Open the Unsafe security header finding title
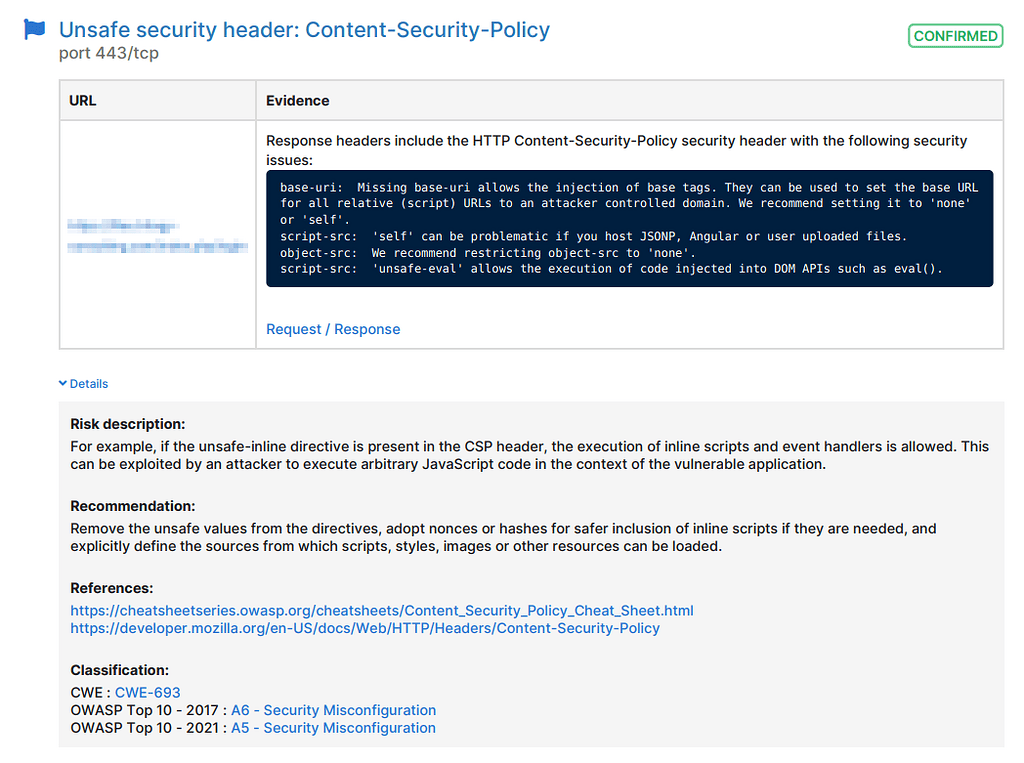This screenshot has width=1024, height=763. point(304,30)
